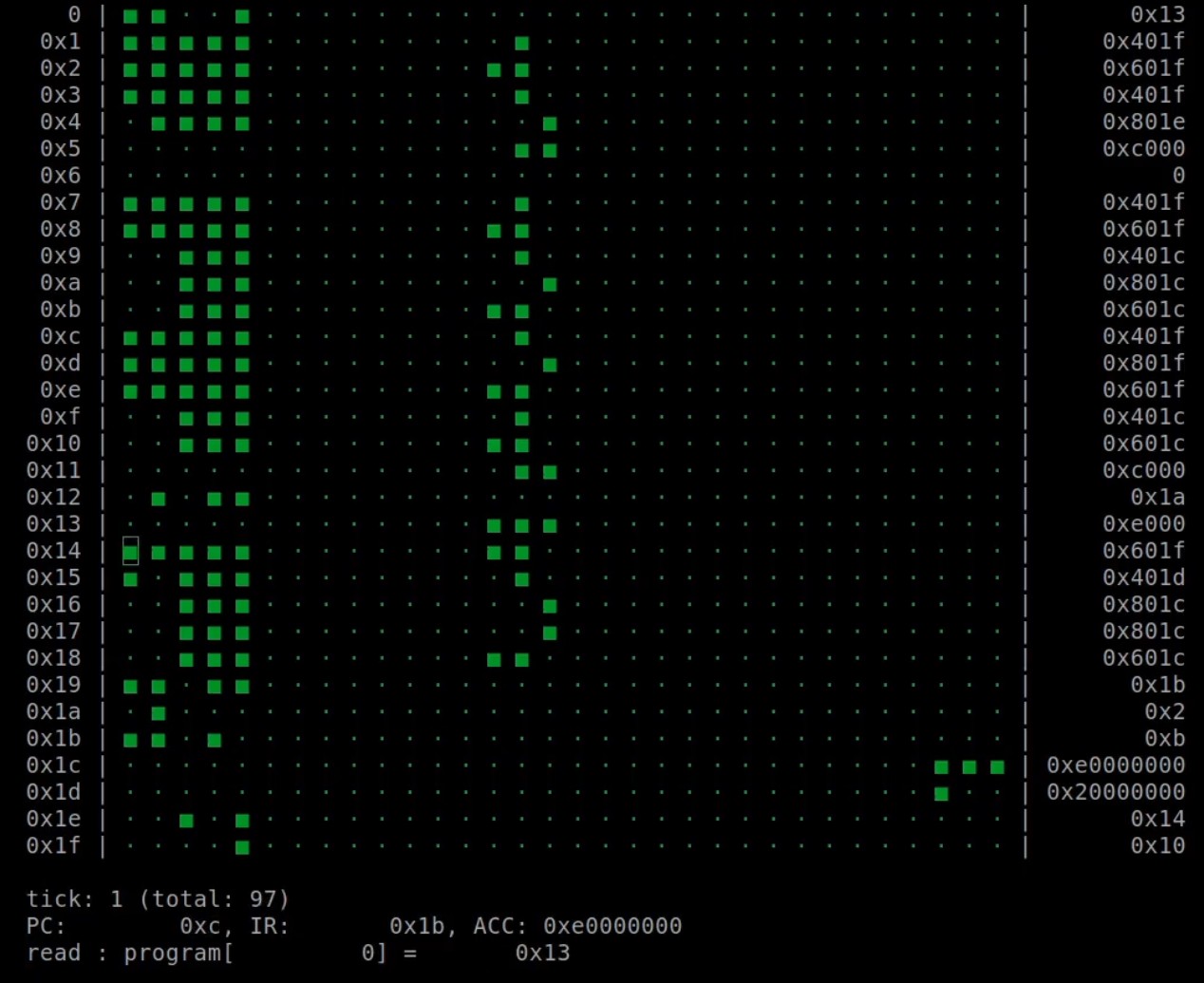Select the row address label 0x18

pyautogui.click(x=53, y=658)
